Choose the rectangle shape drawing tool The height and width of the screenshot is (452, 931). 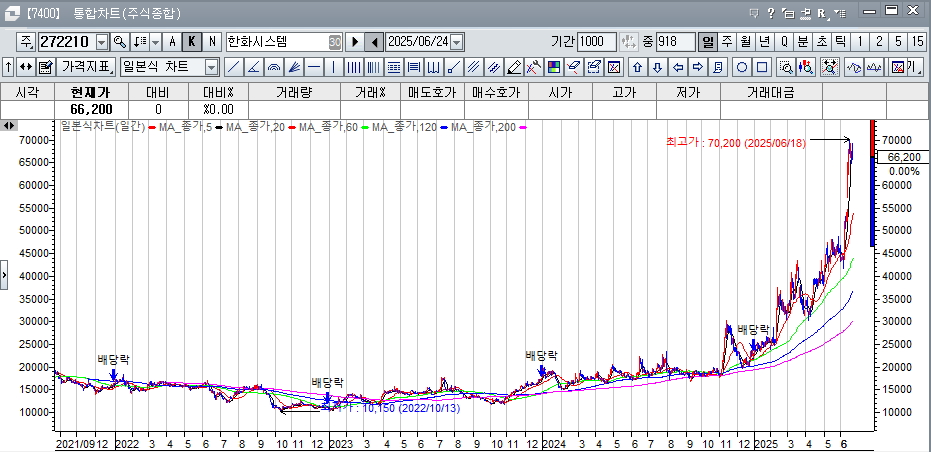(x=762, y=67)
